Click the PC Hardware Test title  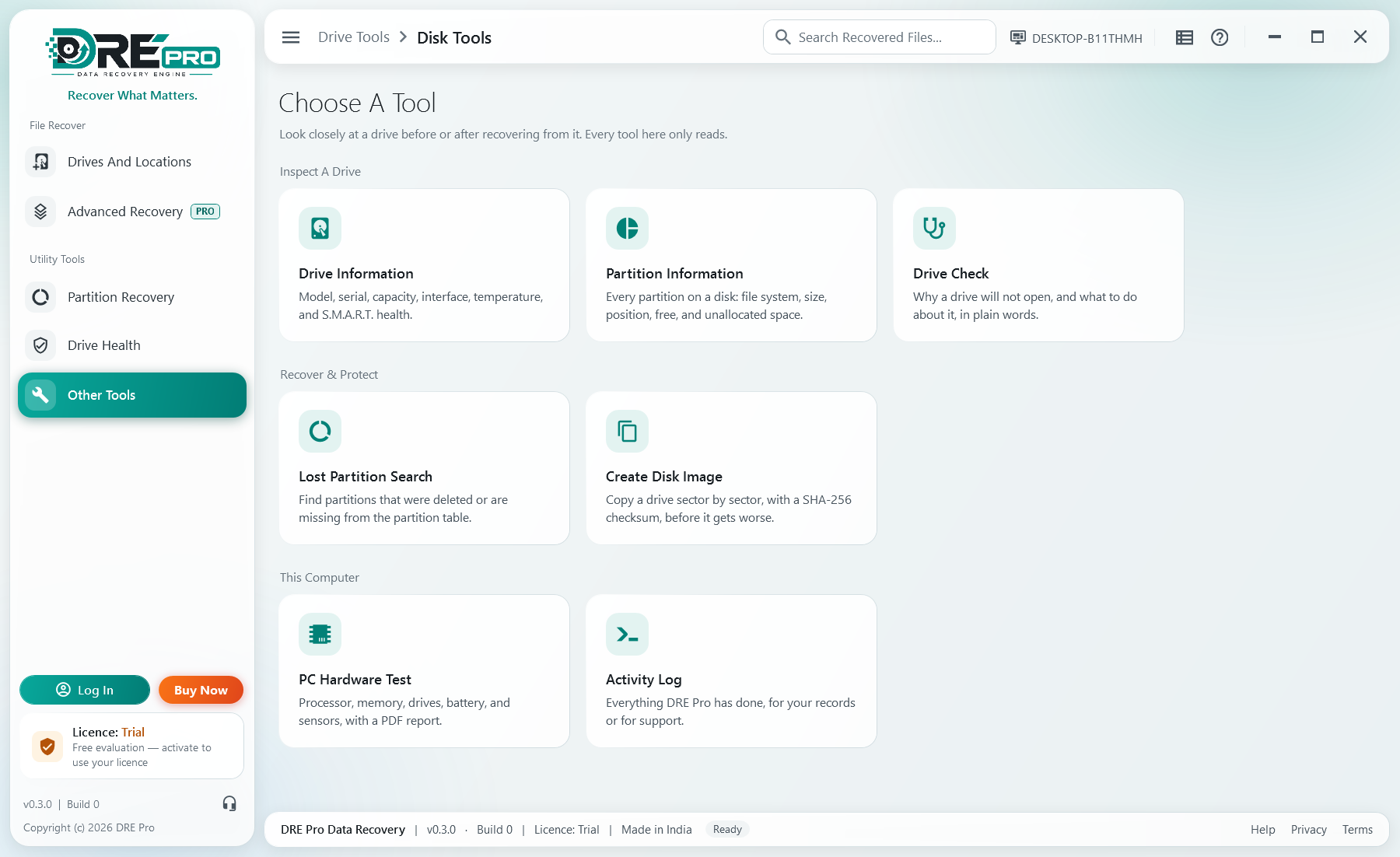(x=355, y=680)
